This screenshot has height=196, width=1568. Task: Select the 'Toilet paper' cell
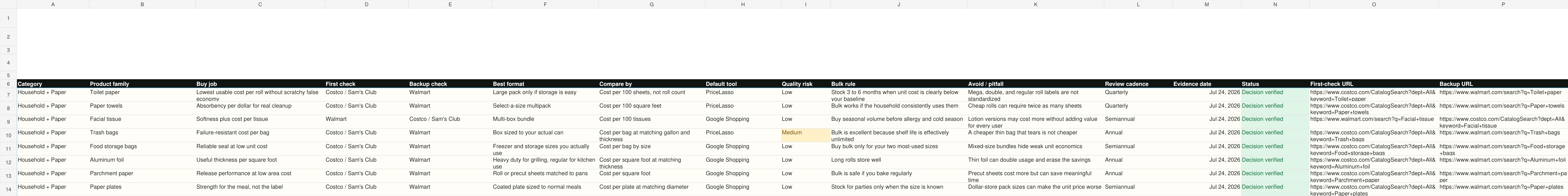(x=142, y=95)
